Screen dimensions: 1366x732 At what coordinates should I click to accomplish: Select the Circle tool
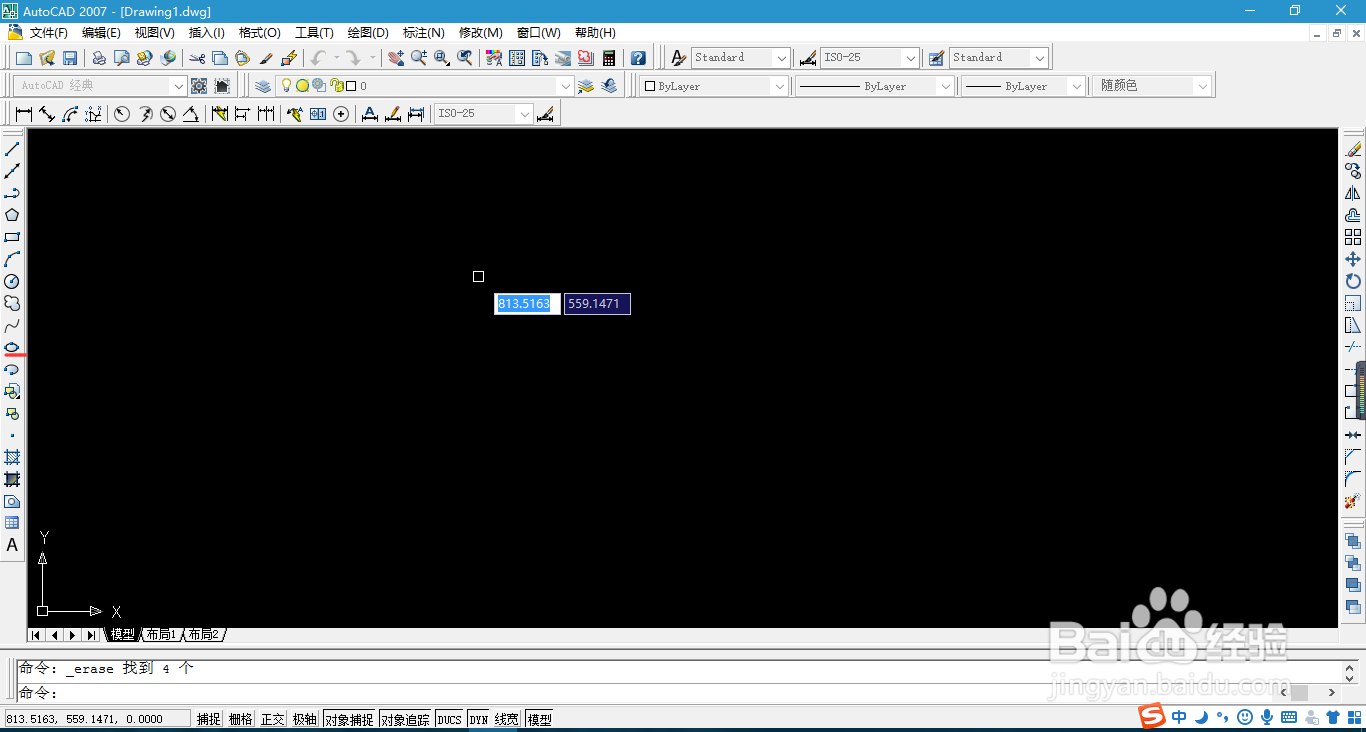point(12,281)
